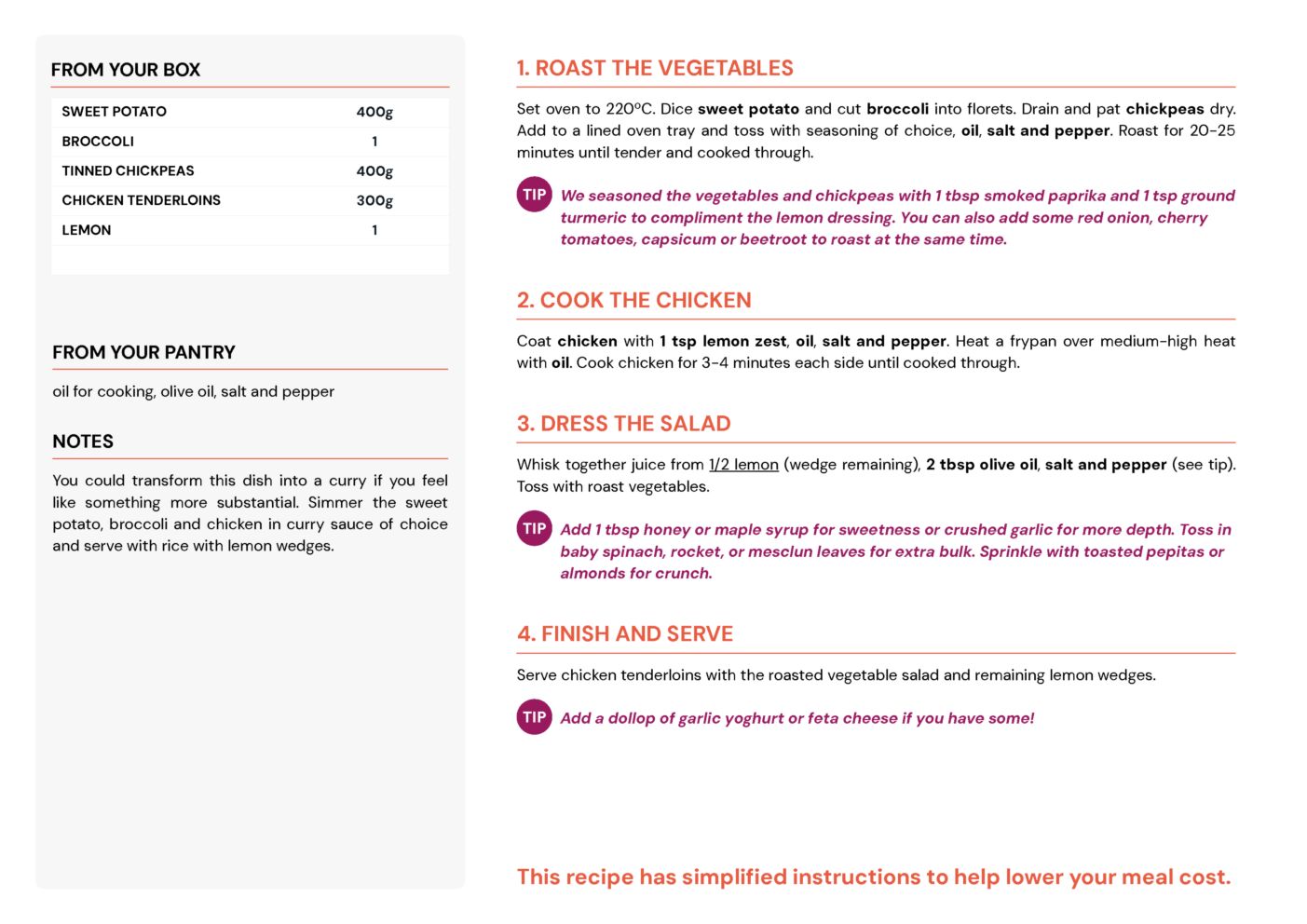Click the TIP badge under Roast the Vegetables
1307x924 pixels.
[534, 195]
